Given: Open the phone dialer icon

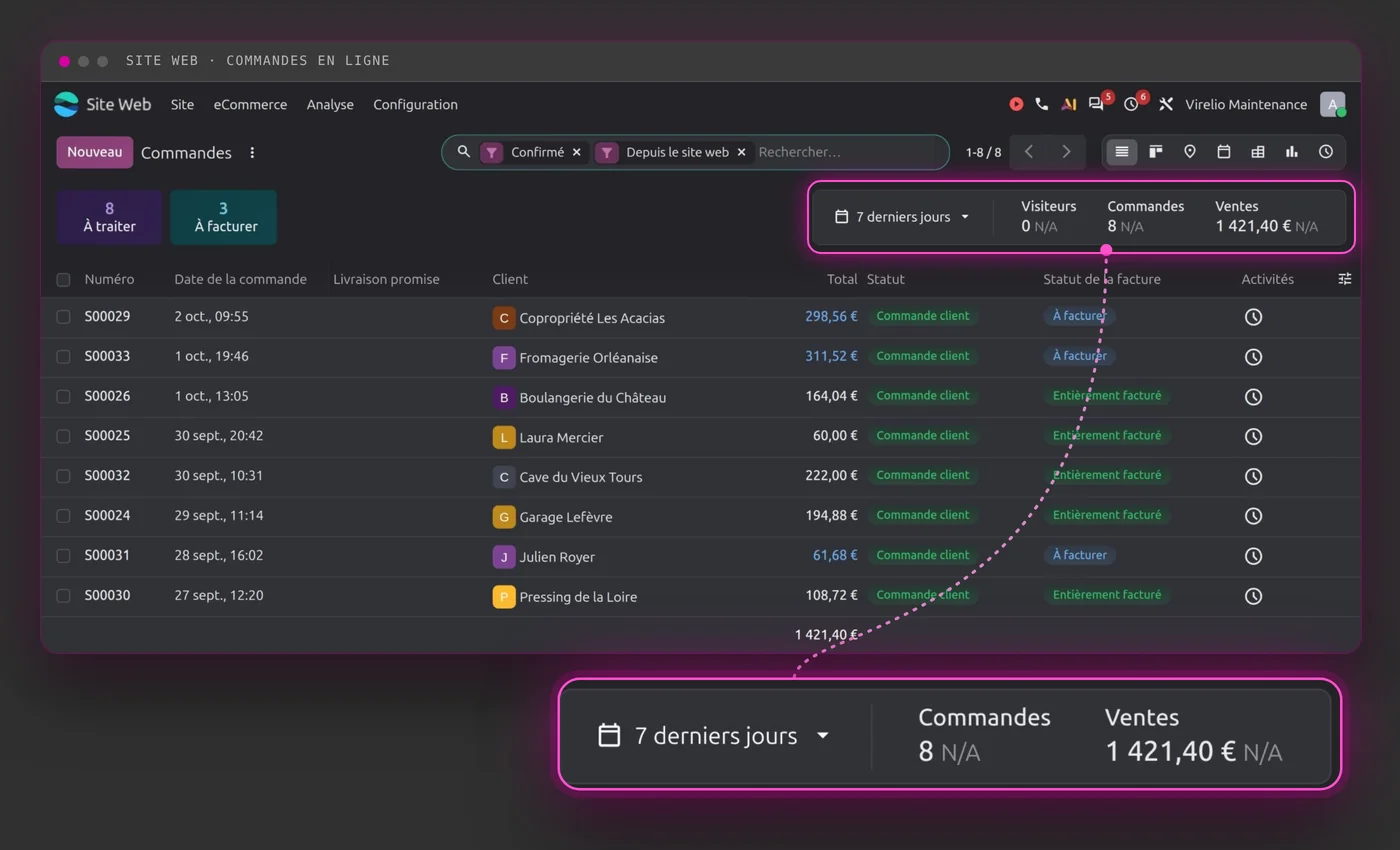Looking at the screenshot, I should pos(1042,104).
